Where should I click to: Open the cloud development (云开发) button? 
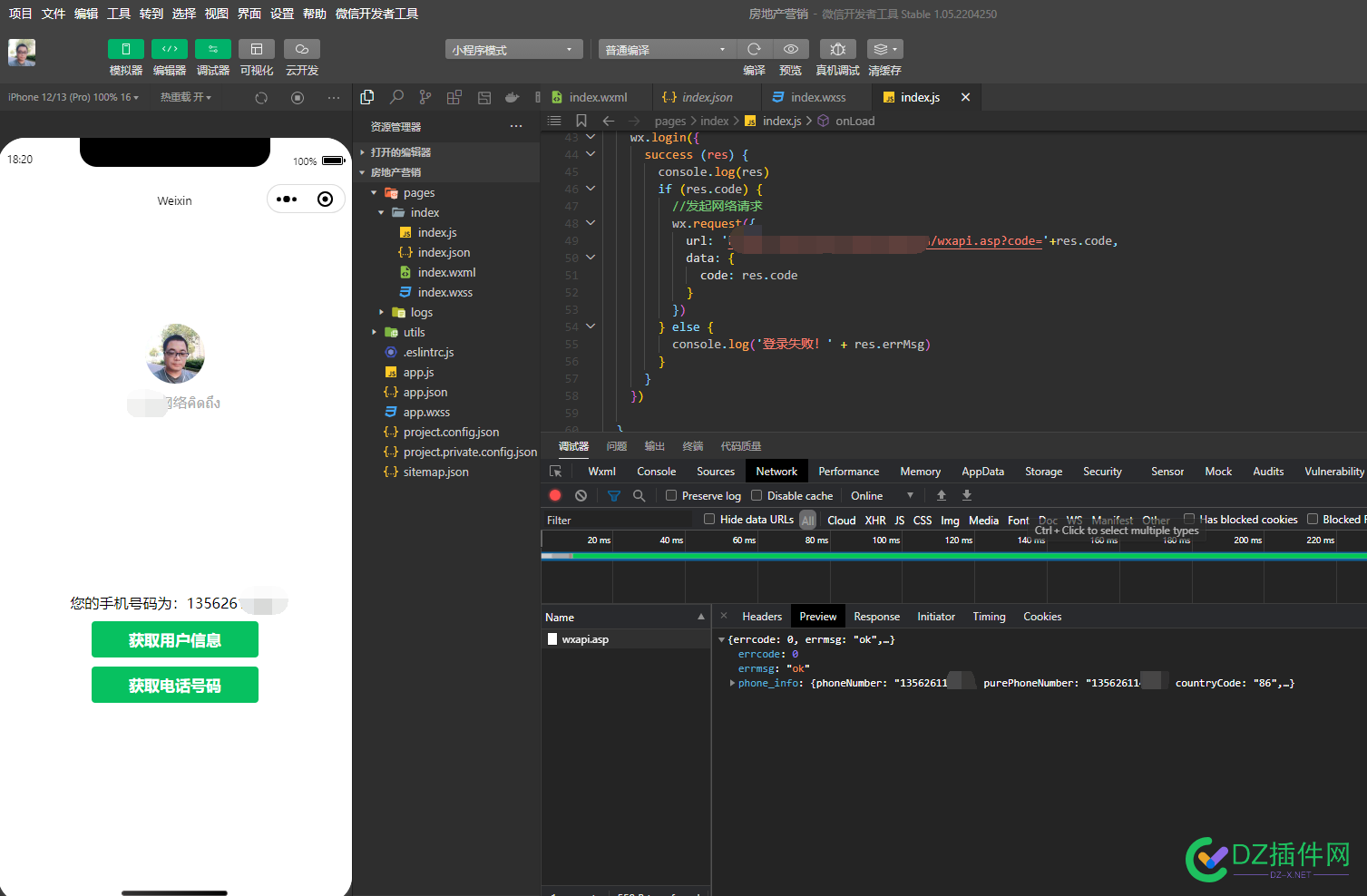click(302, 49)
